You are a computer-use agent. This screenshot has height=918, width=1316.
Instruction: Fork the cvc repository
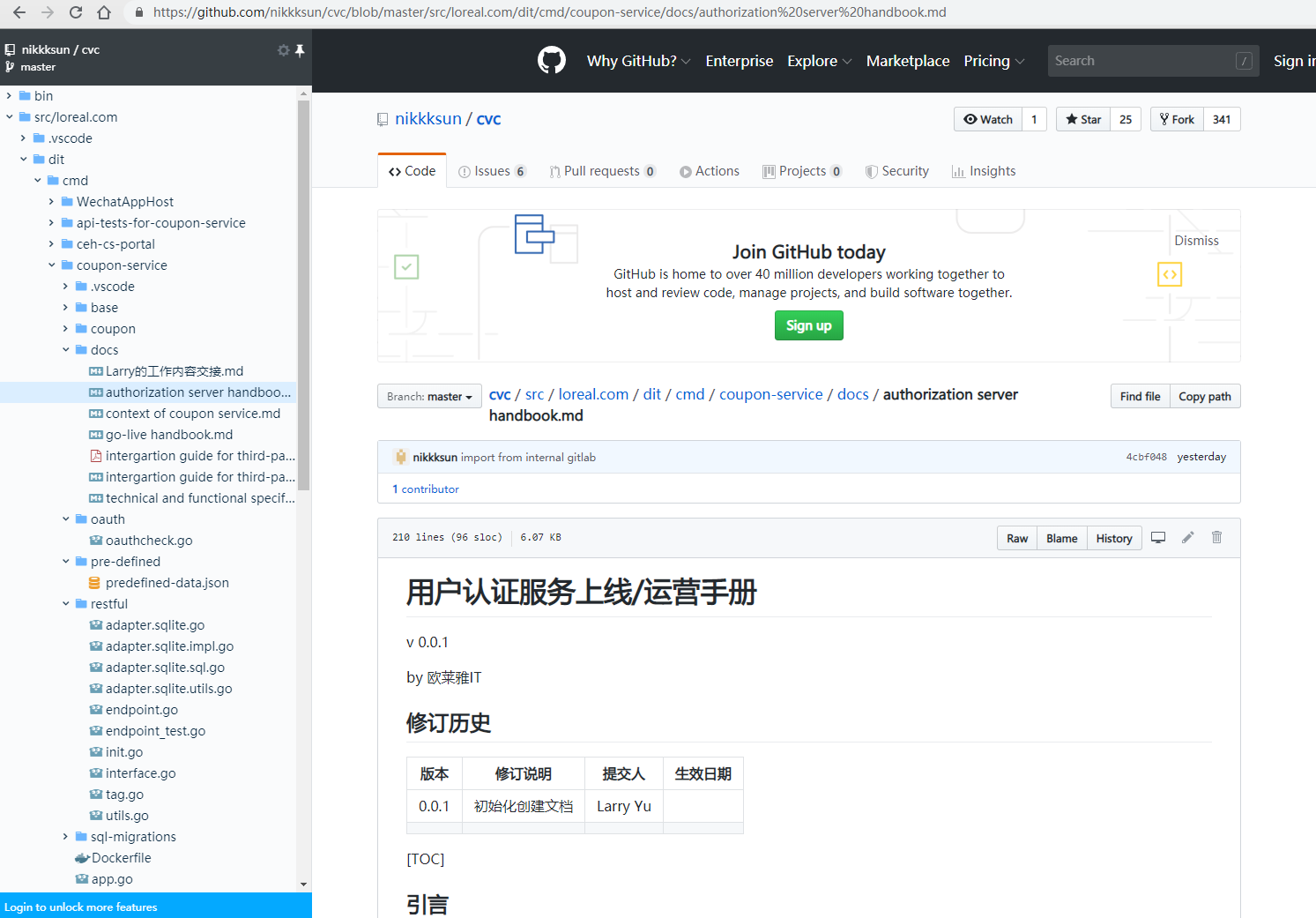pyautogui.click(x=1177, y=119)
